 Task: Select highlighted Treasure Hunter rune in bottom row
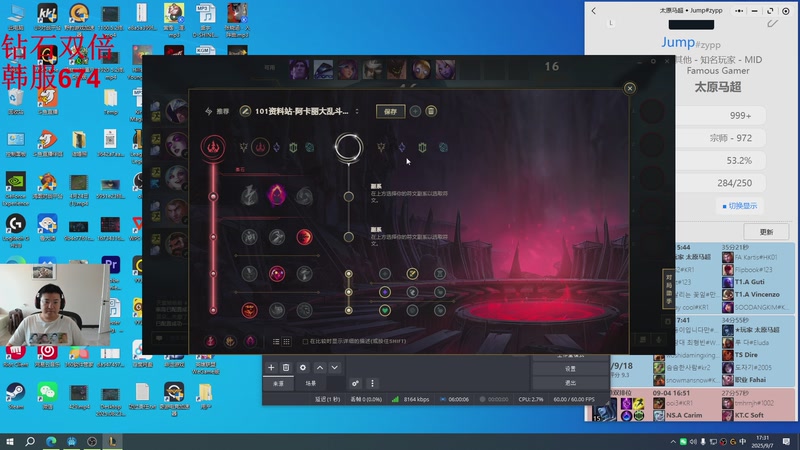click(x=249, y=310)
